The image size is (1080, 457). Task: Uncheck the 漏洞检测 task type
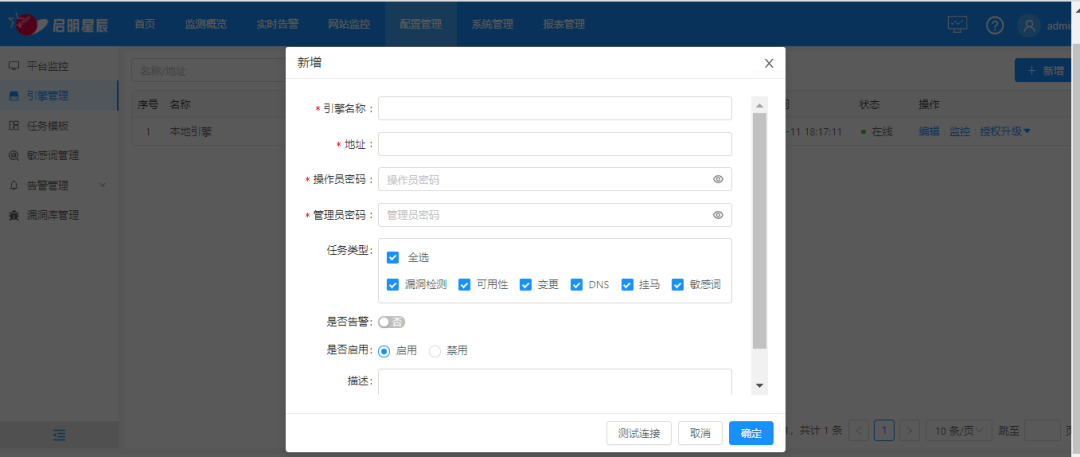(x=393, y=285)
